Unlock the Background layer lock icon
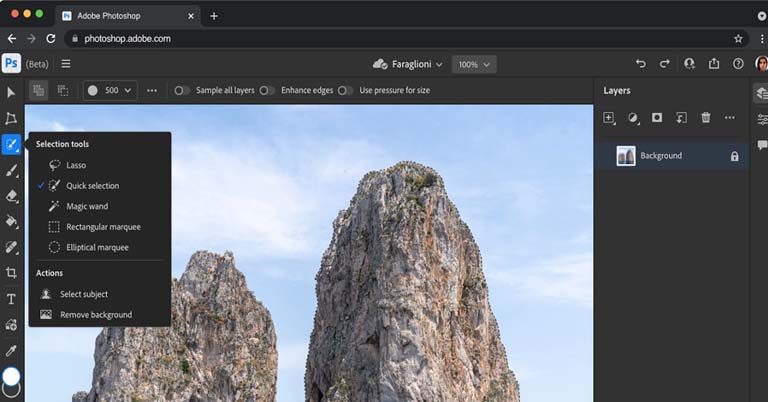Image resolution: width=768 pixels, height=402 pixels. [x=734, y=156]
